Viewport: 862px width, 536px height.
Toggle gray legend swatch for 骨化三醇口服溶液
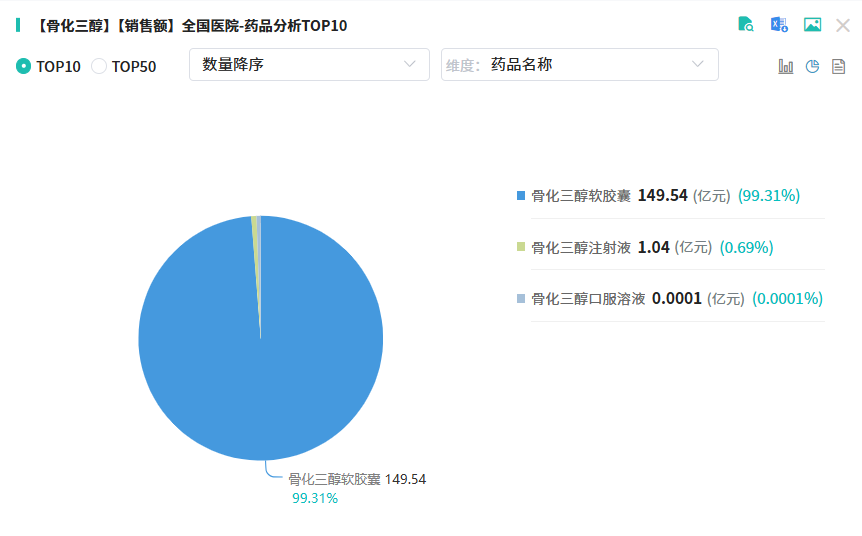click(521, 299)
